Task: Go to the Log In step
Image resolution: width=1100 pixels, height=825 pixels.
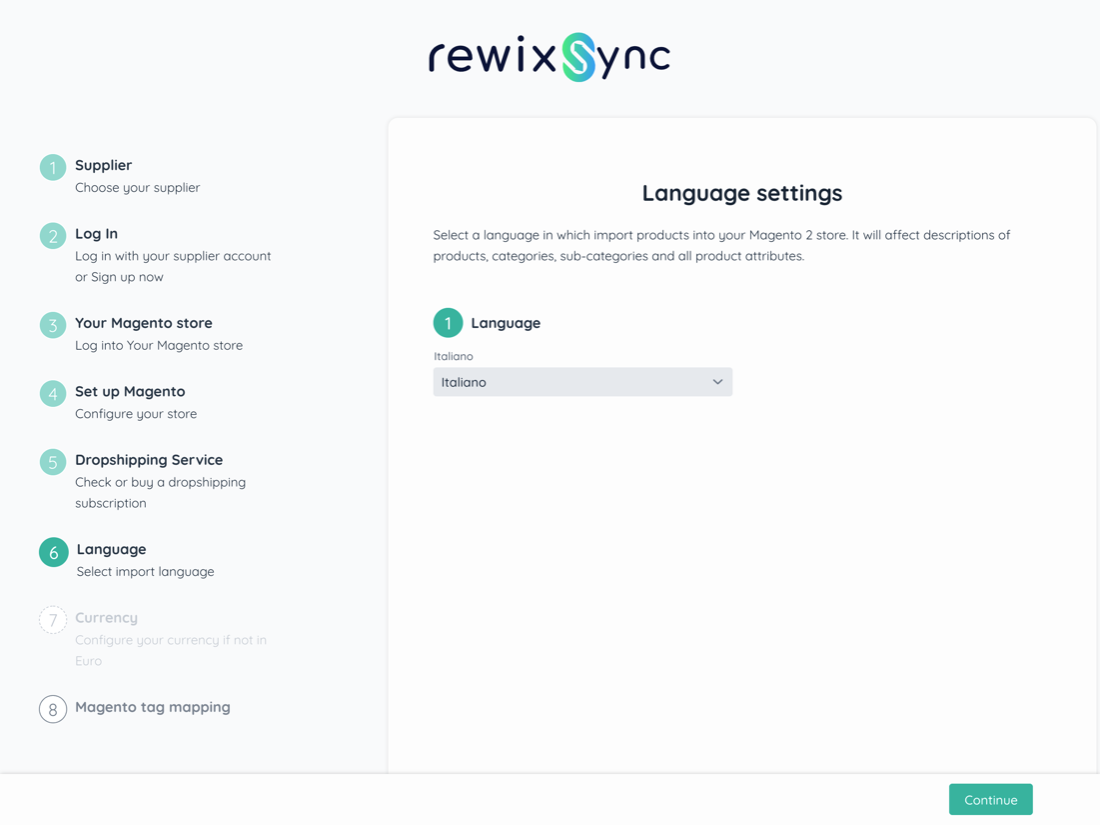Action: [x=96, y=233]
